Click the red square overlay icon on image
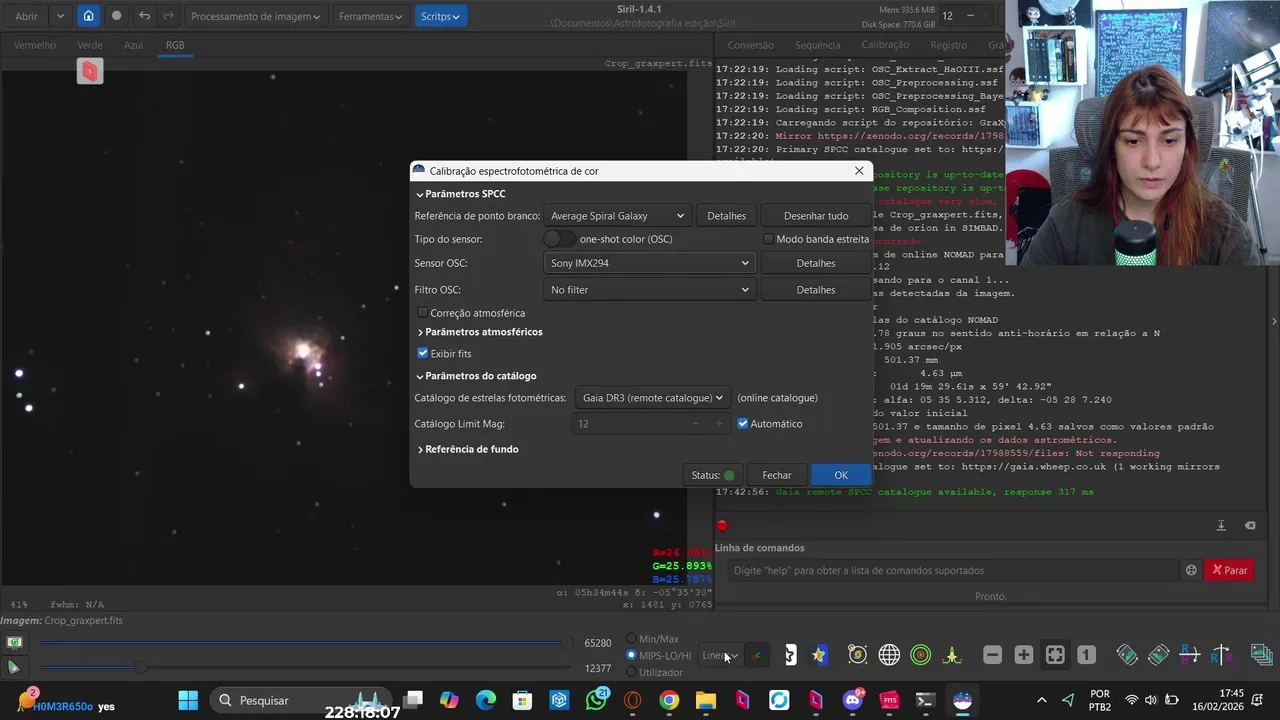 (90, 71)
